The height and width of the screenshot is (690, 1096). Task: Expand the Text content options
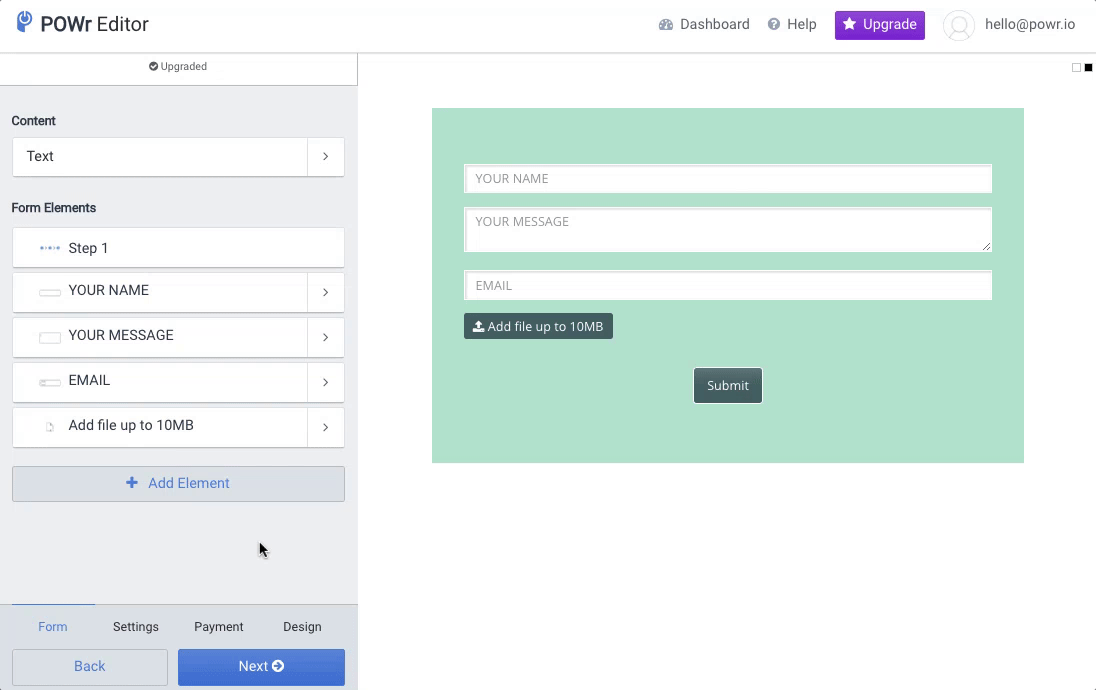pyautogui.click(x=326, y=157)
